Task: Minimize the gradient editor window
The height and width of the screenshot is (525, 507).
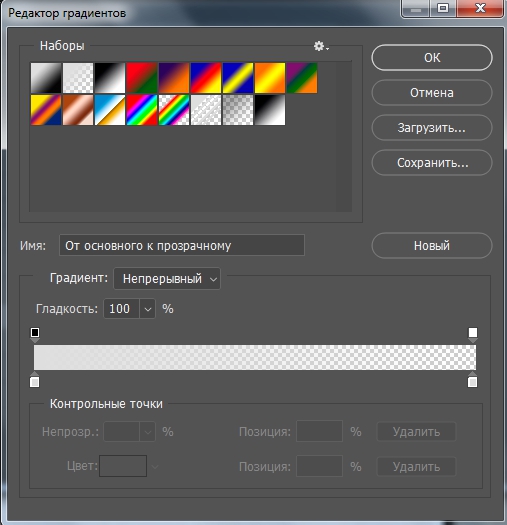Action: click(416, 8)
